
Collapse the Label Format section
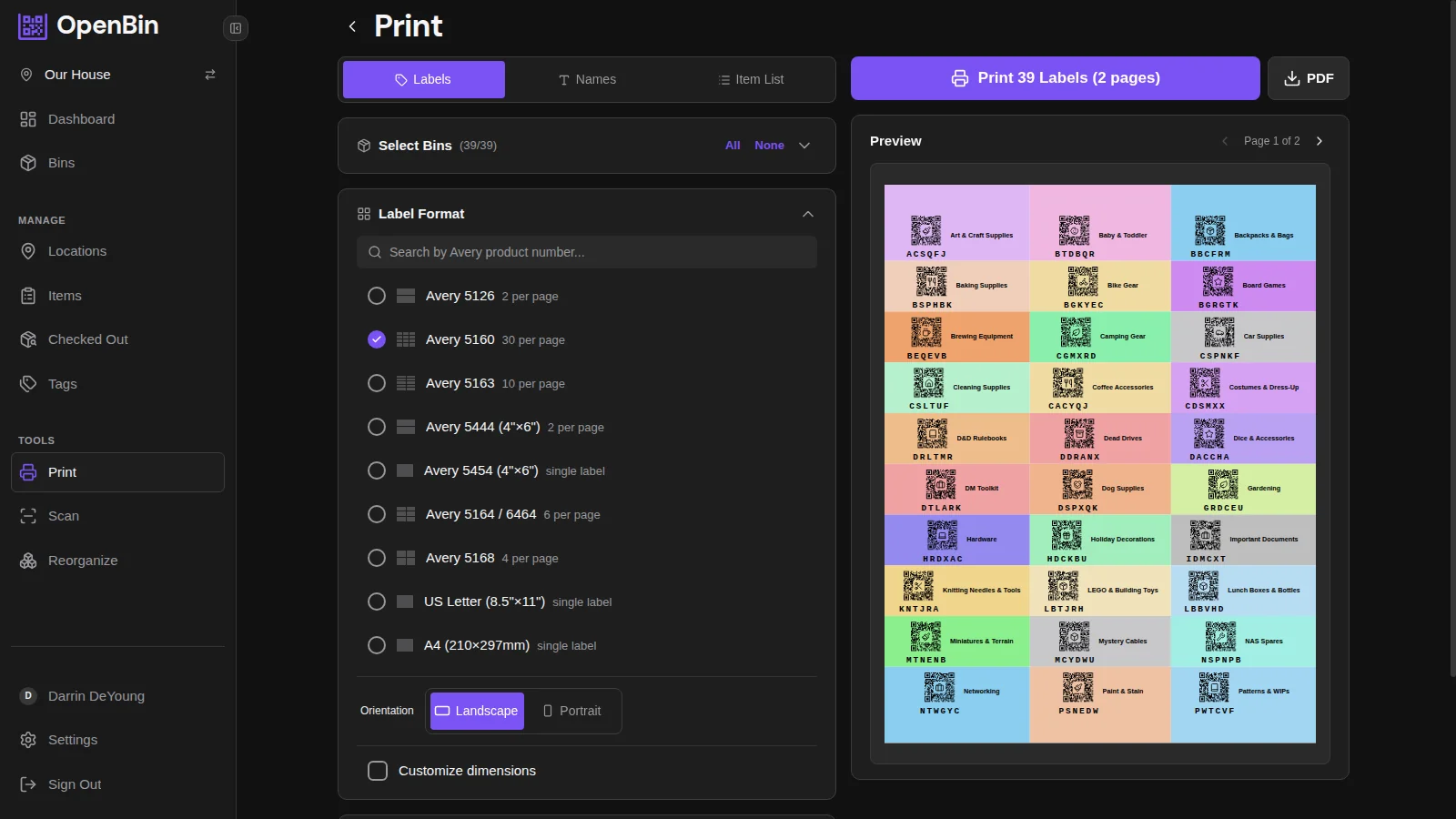pyautogui.click(x=808, y=214)
